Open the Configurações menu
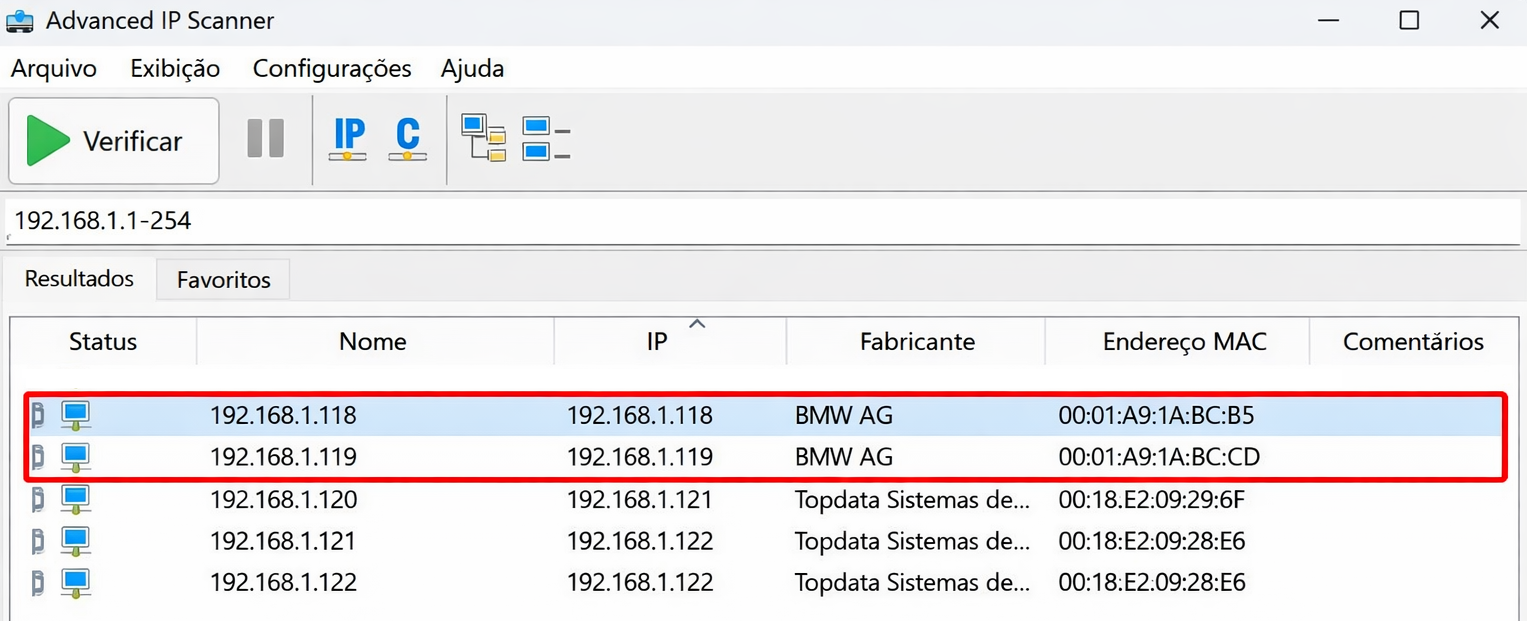The width and height of the screenshot is (1527, 621). point(332,69)
